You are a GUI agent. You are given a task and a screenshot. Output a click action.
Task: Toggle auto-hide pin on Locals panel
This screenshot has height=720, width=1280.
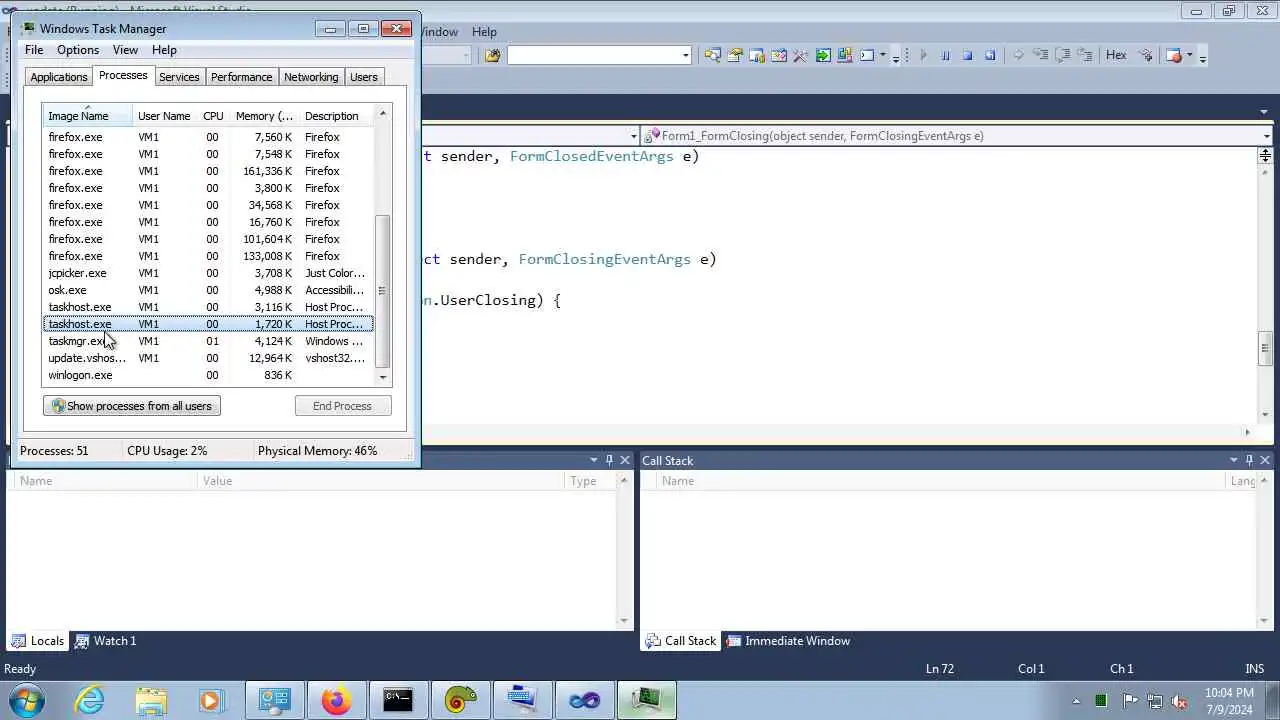click(608, 460)
